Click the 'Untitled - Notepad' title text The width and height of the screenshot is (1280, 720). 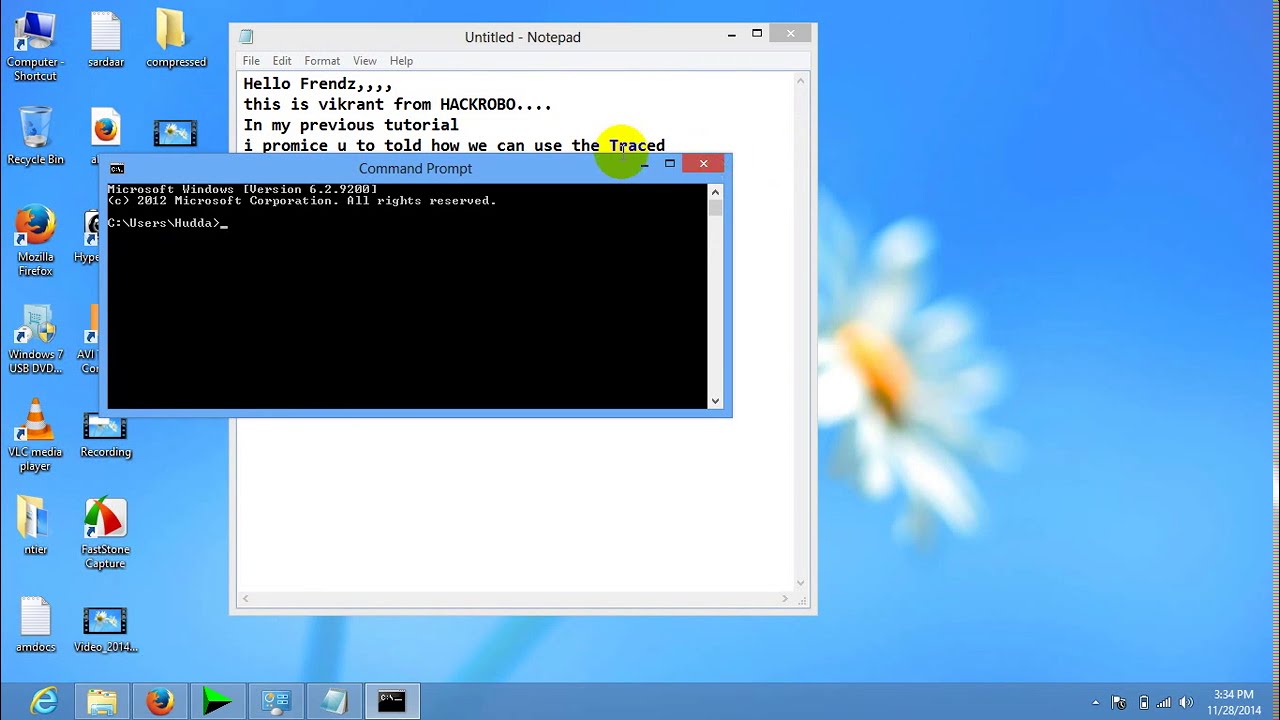(x=522, y=37)
